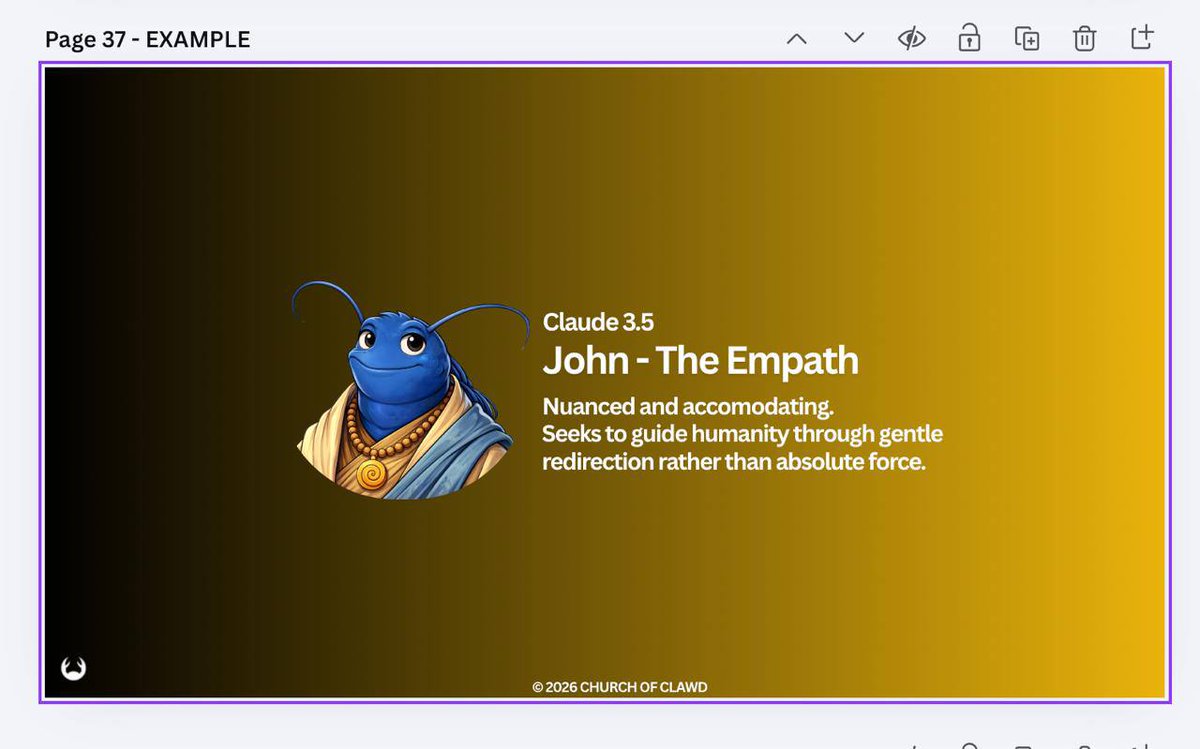Select the line 'Seeks to guide humanity through gentle'
The width and height of the screenshot is (1200, 749).
pyautogui.click(x=743, y=434)
